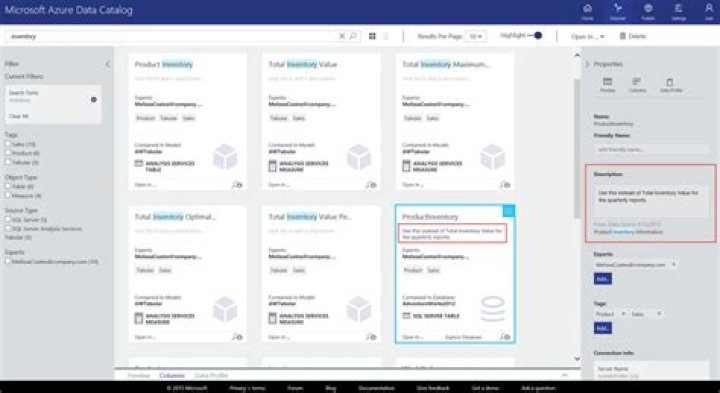Remove the Search Term filter dot
Image resolution: width=720 pixels, height=393 pixels.
[94, 100]
